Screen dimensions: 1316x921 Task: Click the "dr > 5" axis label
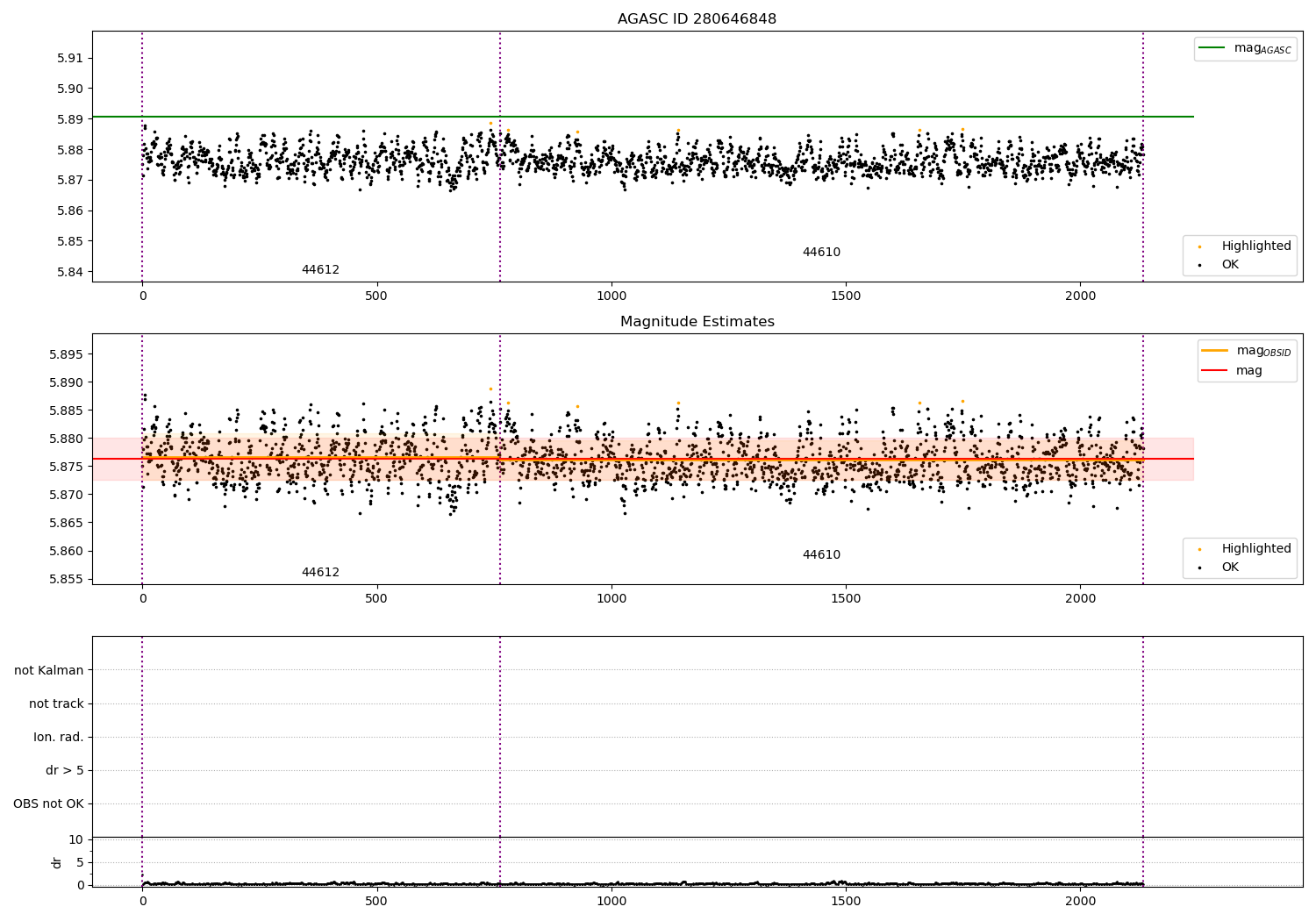[65, 770]
